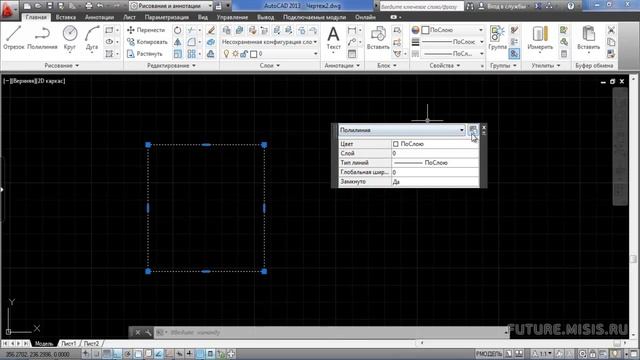
Task: Toggle layer lock padlock icon
Action: tap(244, 54)
